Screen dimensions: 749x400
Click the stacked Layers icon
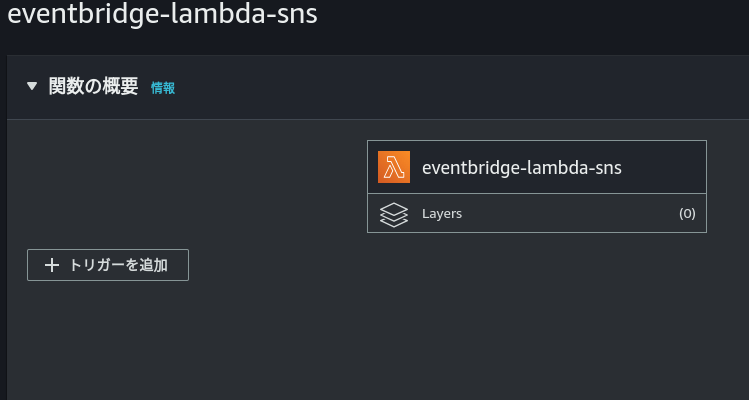tap(394, 215)
